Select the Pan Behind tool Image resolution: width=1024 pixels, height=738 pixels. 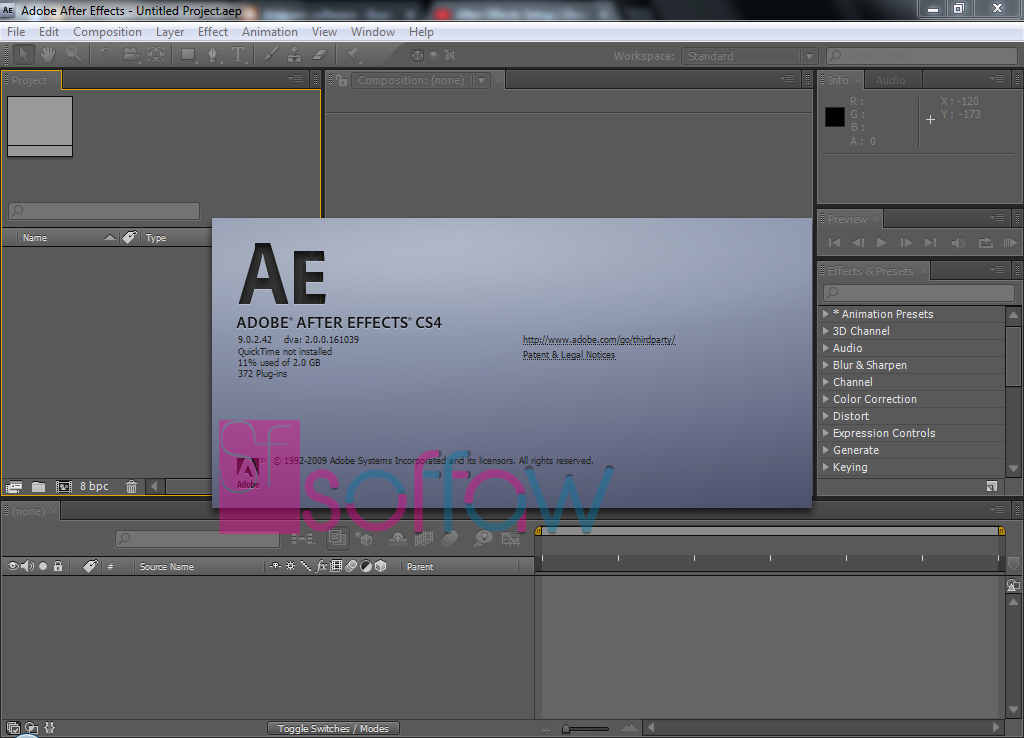pos(156,55)
